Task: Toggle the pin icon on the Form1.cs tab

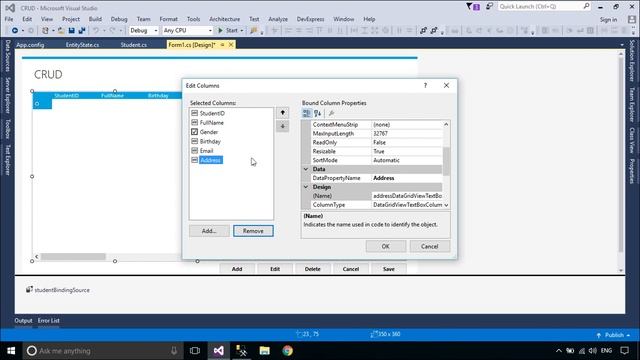Action: pyautogui.click(x=222, y=45)
